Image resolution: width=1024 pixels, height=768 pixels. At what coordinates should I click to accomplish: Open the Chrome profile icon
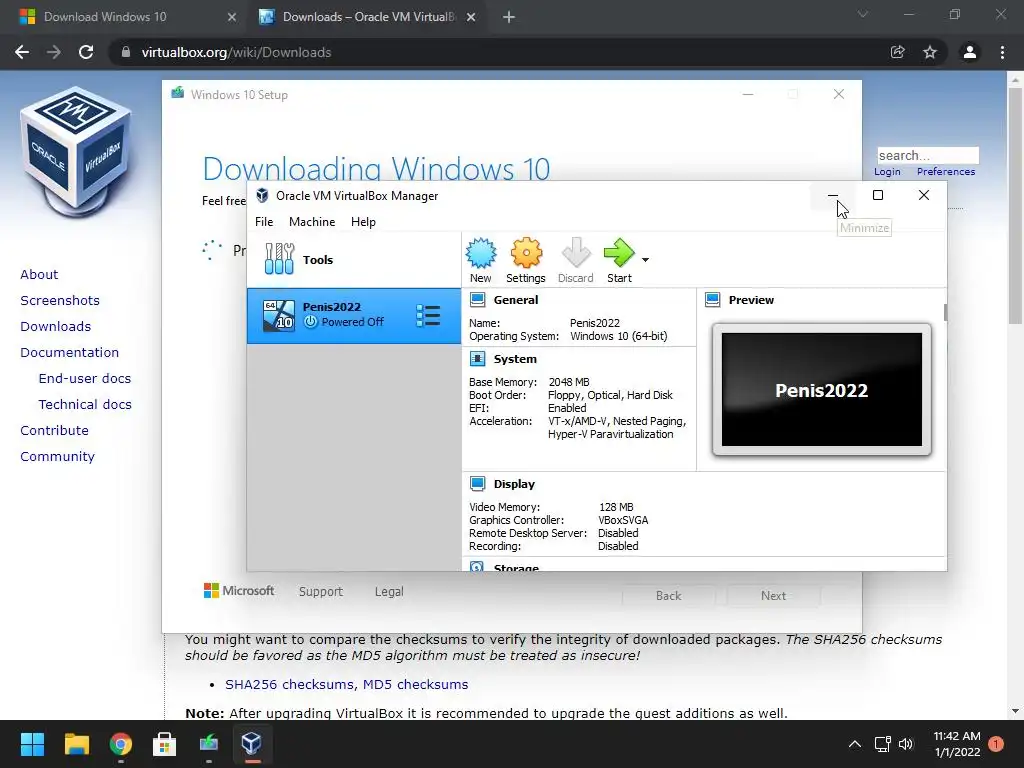970,52
